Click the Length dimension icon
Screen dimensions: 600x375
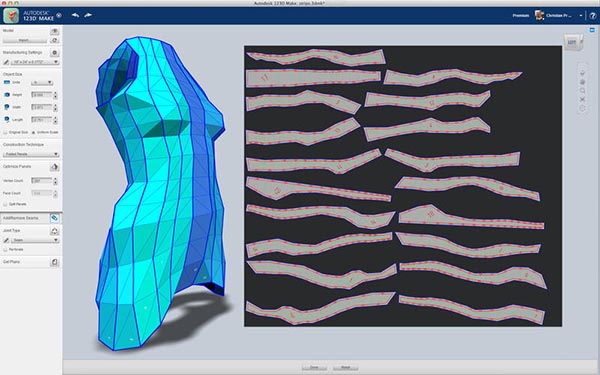coord(7,119)
